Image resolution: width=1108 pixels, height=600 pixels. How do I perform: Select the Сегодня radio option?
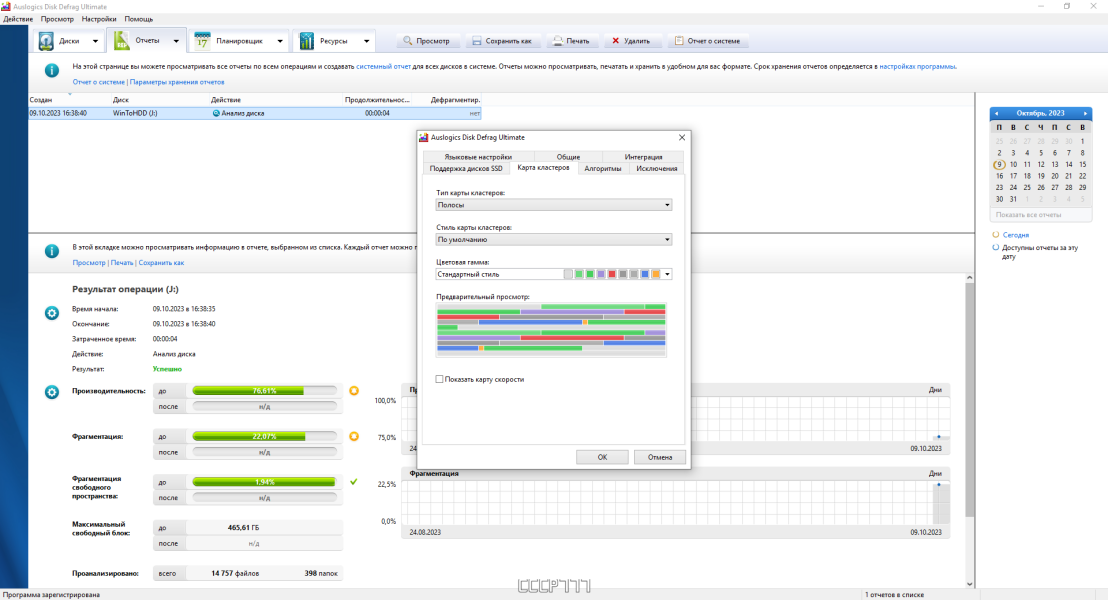click(996, 235)
